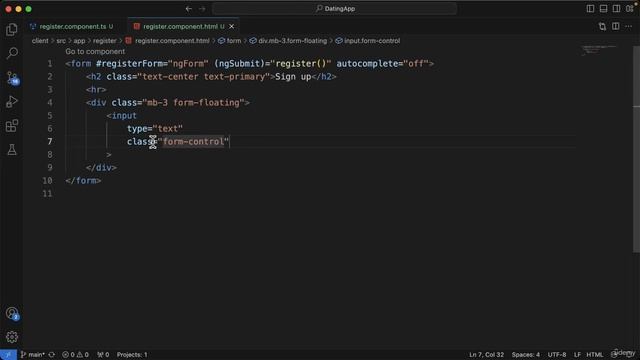Close the register.component.html tab
640x360 pixels.
[x=232, y=27]
